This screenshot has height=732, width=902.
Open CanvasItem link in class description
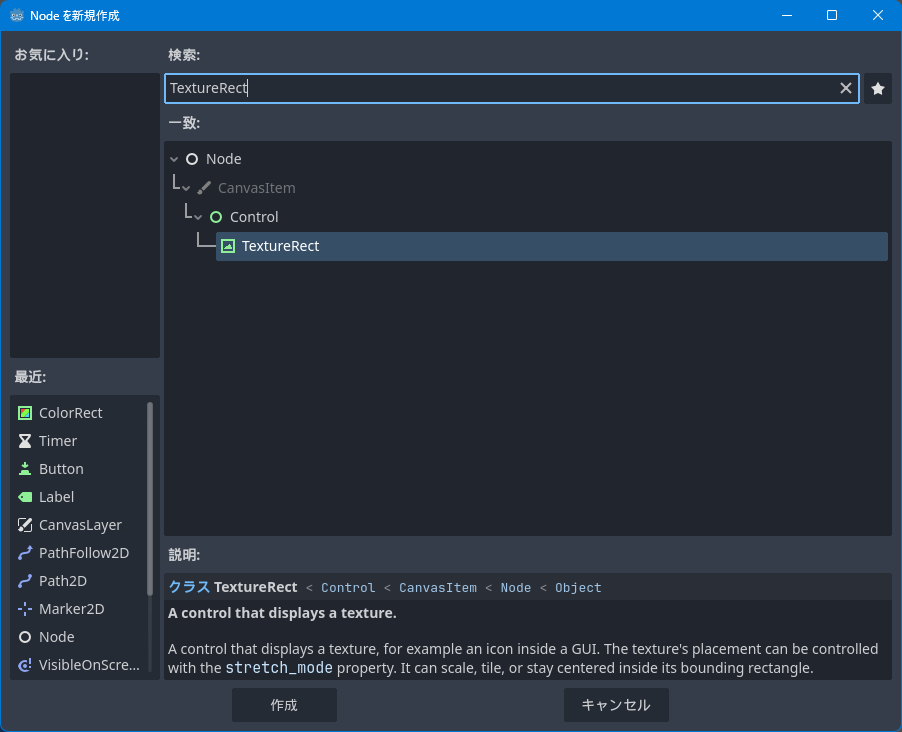point(438,588)
